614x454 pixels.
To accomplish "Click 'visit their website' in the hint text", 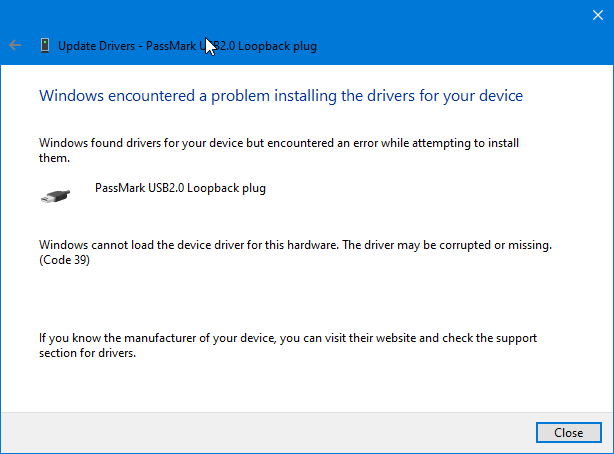I will (370, 338).
